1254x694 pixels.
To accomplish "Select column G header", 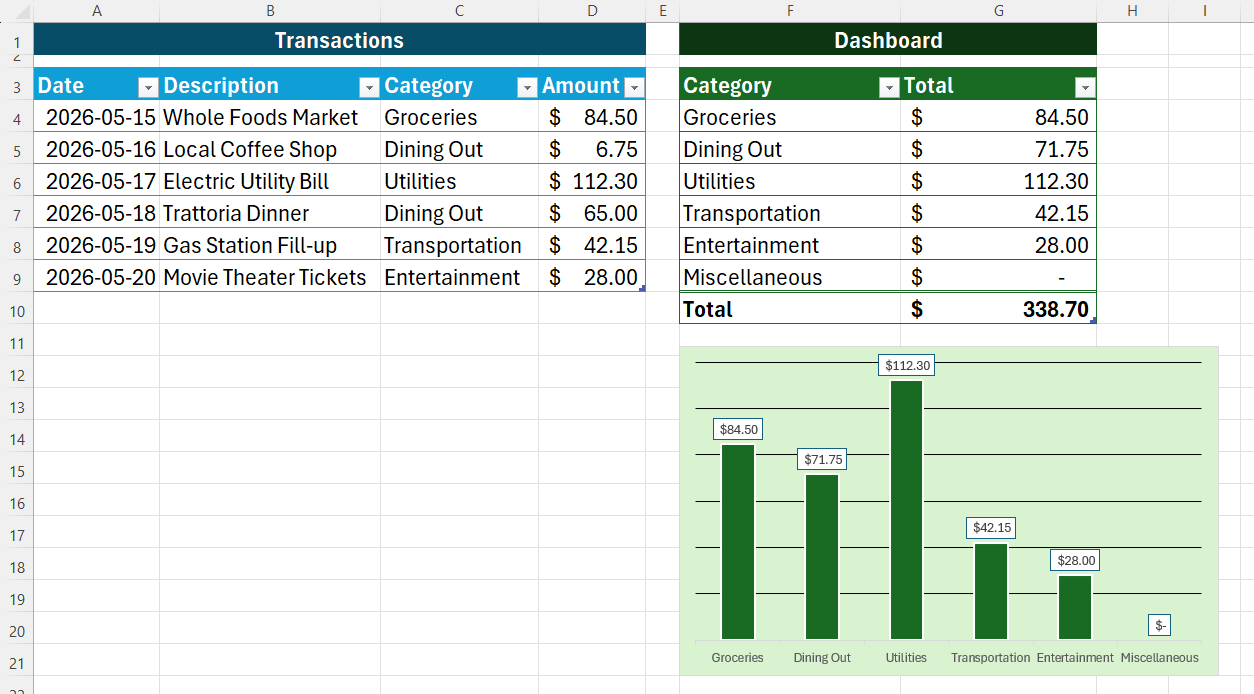I will (x=999, y=10).
